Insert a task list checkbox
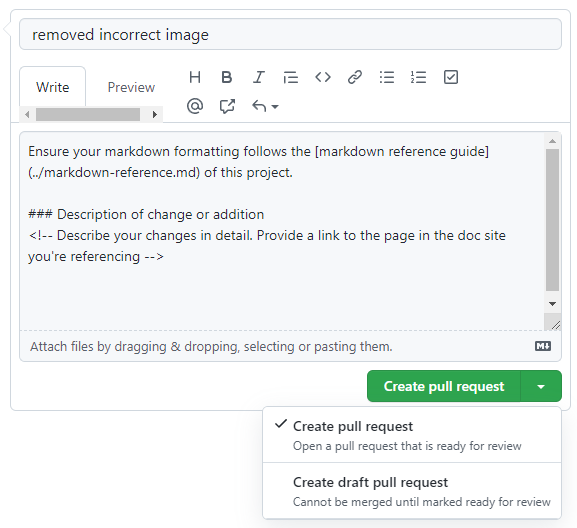The image size is (577, 528). pos(451,77)
